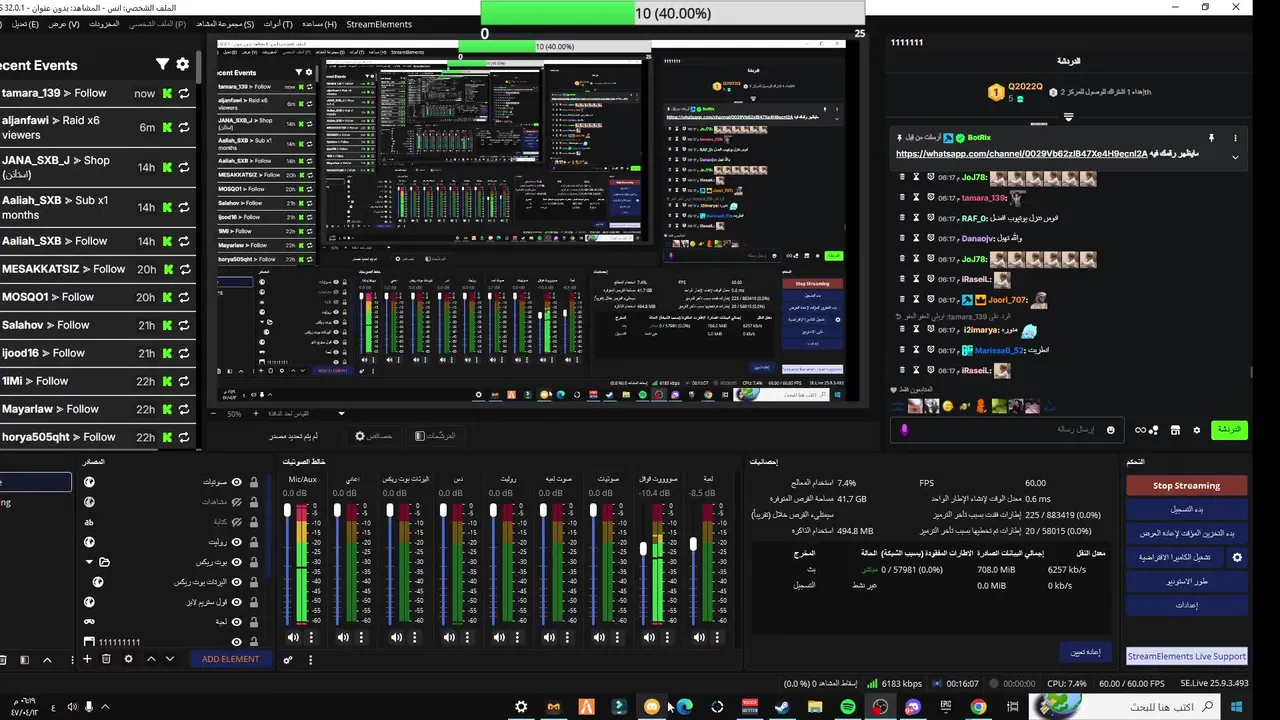Hide the بوت ريكس group
This screenshot has width=1280, height=720.
(x=237, y=562)
